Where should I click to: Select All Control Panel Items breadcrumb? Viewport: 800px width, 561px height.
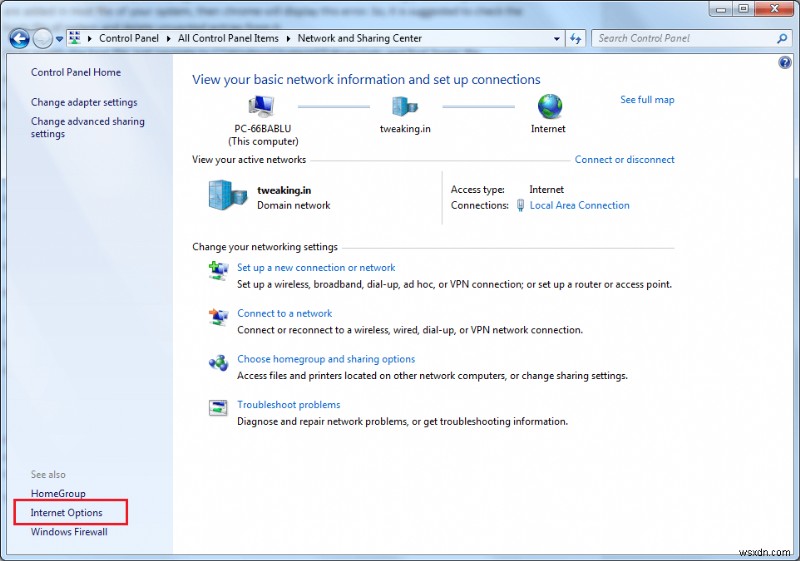228,38
